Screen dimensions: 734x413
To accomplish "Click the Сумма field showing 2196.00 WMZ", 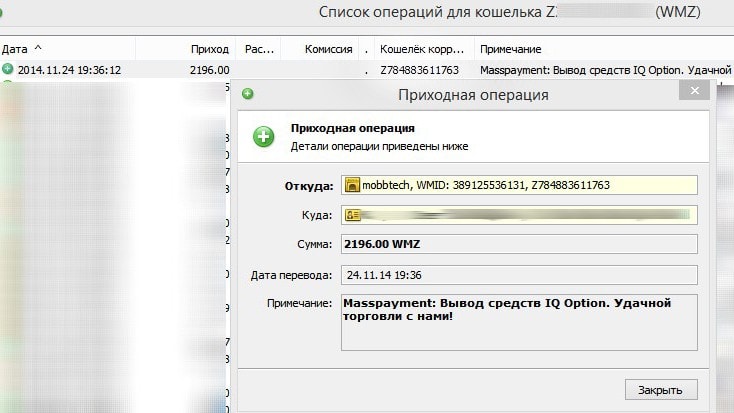I will 519,244.
